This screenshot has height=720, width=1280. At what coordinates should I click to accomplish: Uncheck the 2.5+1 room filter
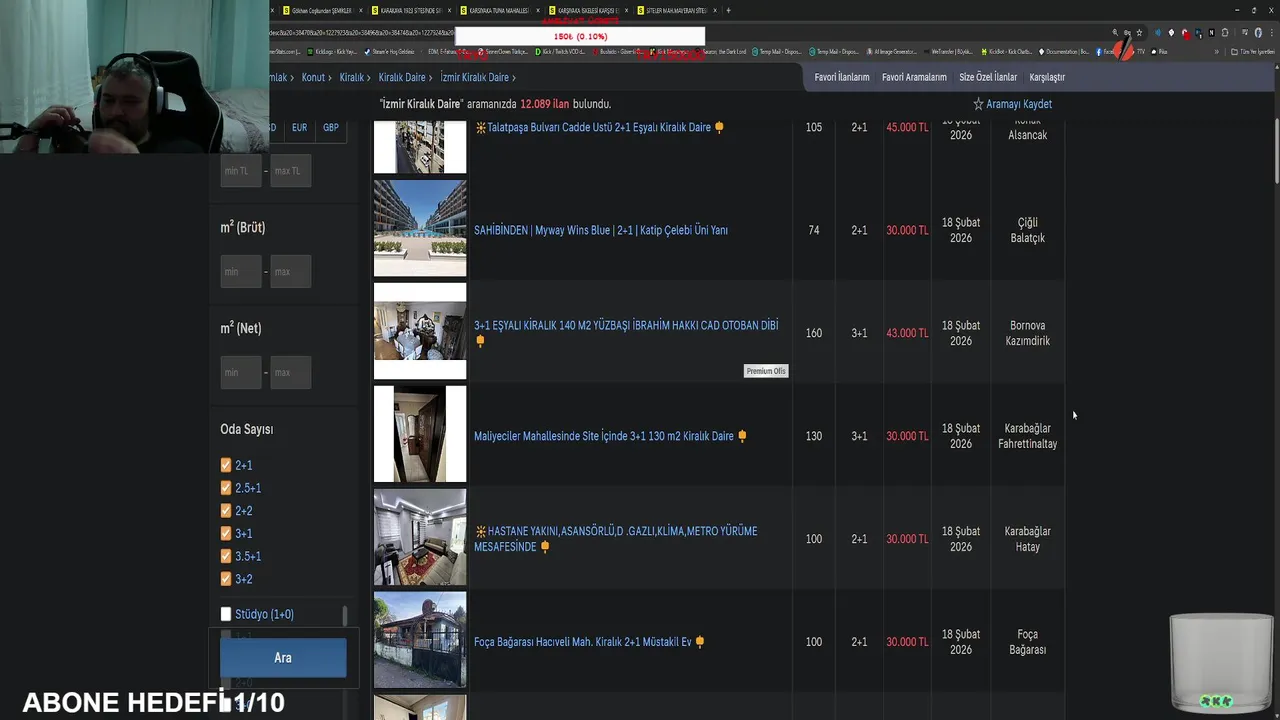(226, 488)
